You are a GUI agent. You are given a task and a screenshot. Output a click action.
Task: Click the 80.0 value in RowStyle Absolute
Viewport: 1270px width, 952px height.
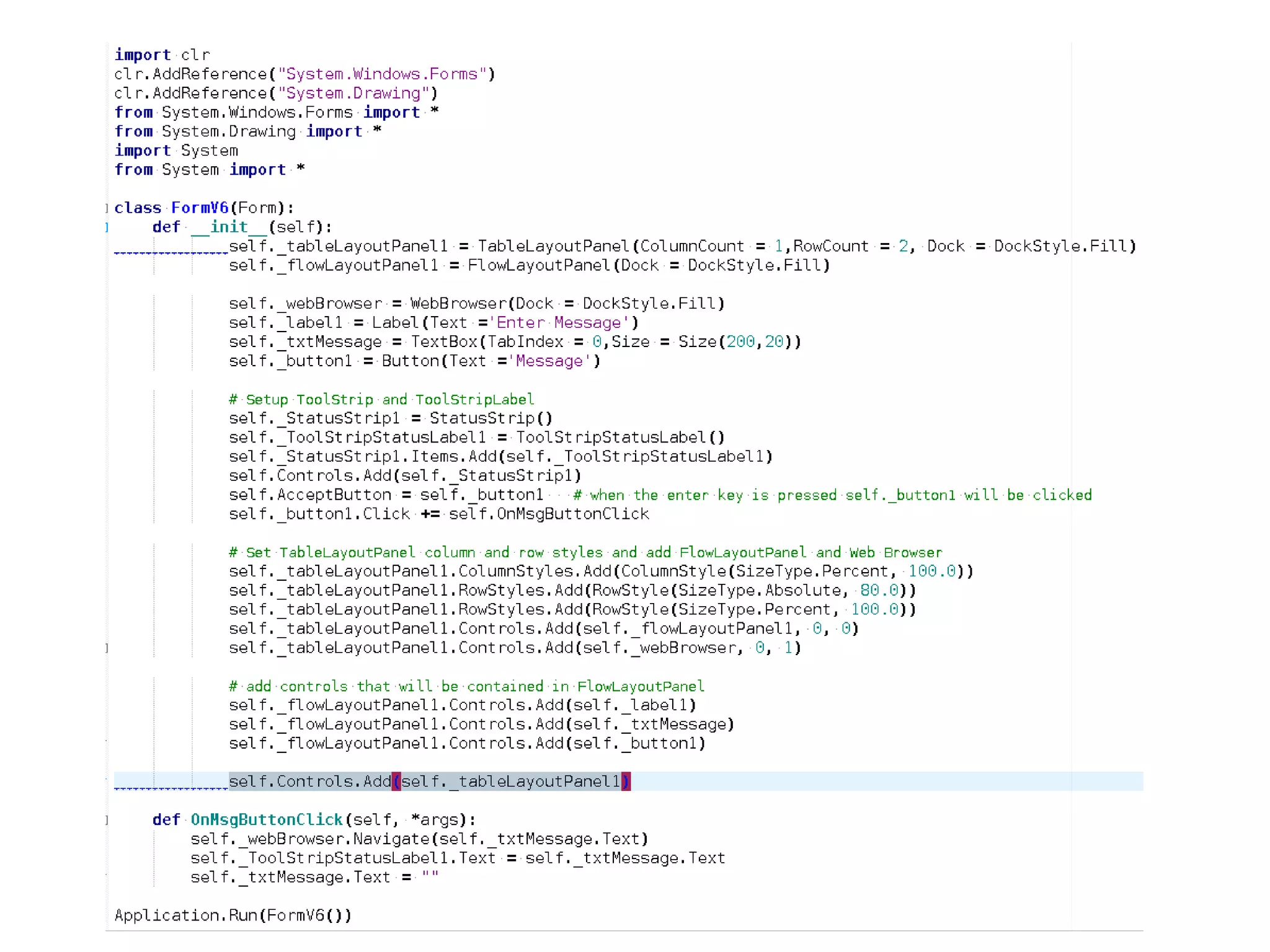click(x=879, y=591)
